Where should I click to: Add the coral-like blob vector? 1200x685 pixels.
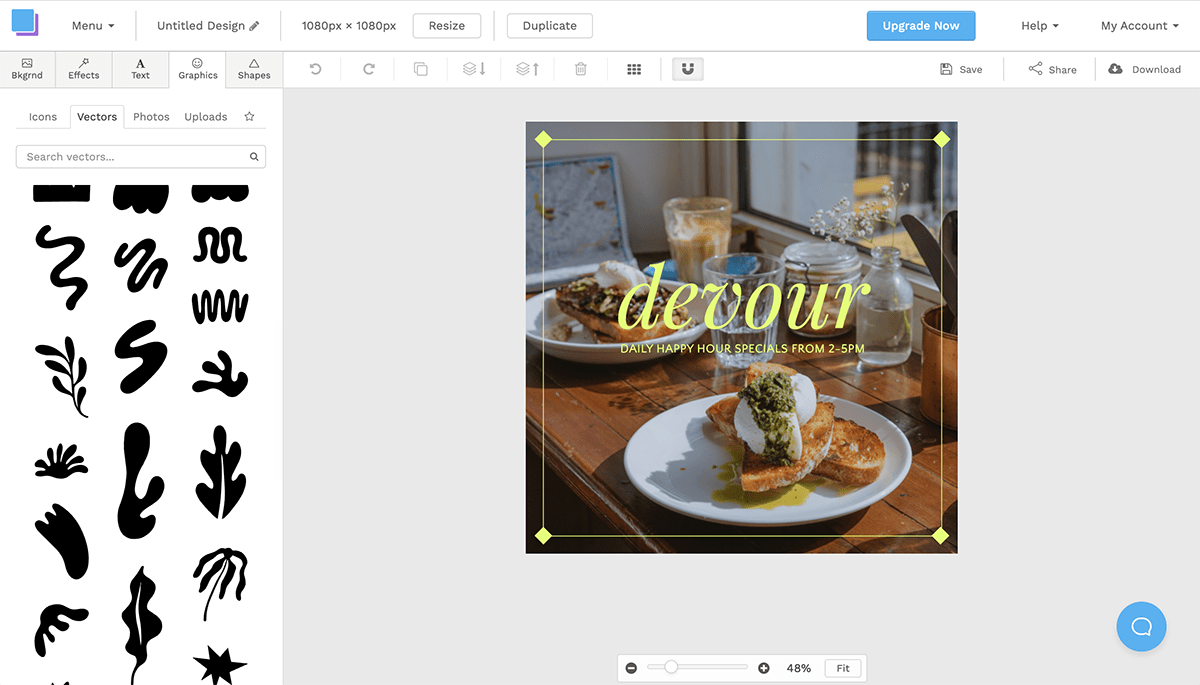tap(220, 374)
